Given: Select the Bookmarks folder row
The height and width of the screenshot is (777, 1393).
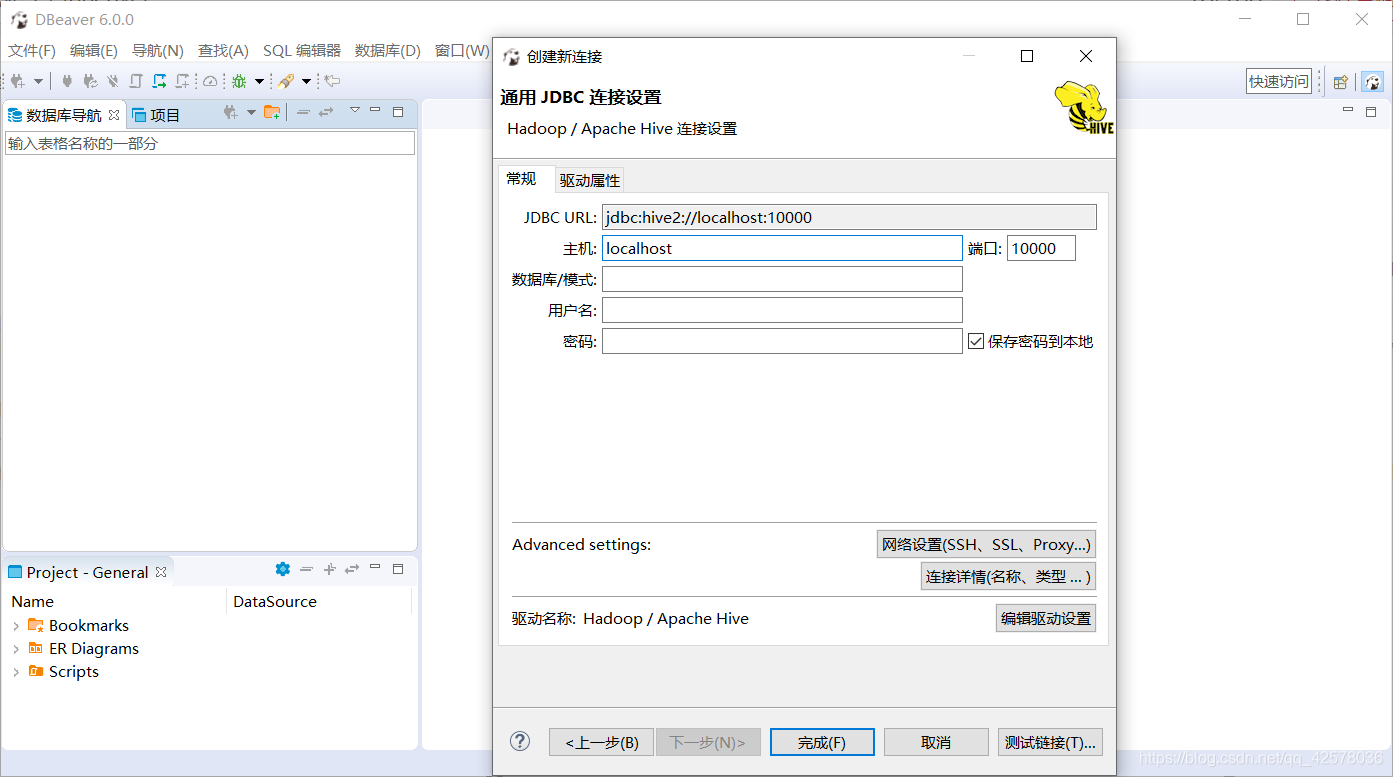Looking at the screenshot, I should tap(78, 625).
